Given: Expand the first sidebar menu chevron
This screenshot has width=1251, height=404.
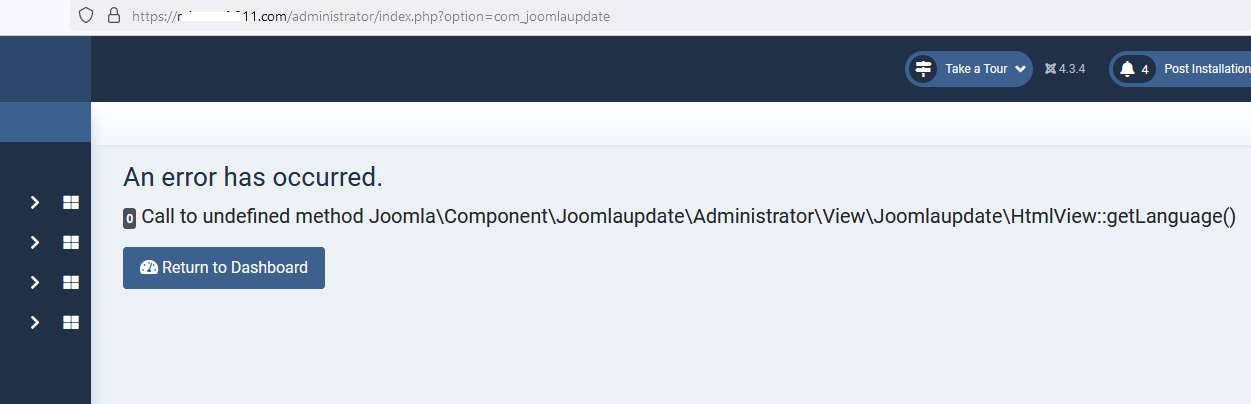Looking at the screenshot, I should (35, 202).
